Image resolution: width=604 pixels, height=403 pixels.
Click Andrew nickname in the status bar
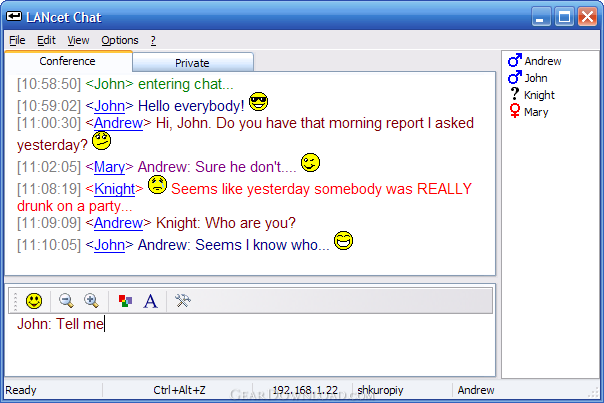click(x=476, y=390)
